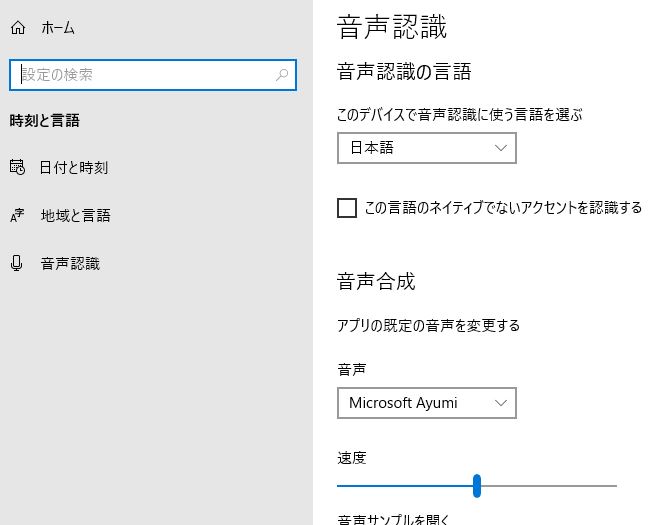The image size is (665, 525).
Task: Select 音声認識 in the left sidebar
Action: pos(70,263)
